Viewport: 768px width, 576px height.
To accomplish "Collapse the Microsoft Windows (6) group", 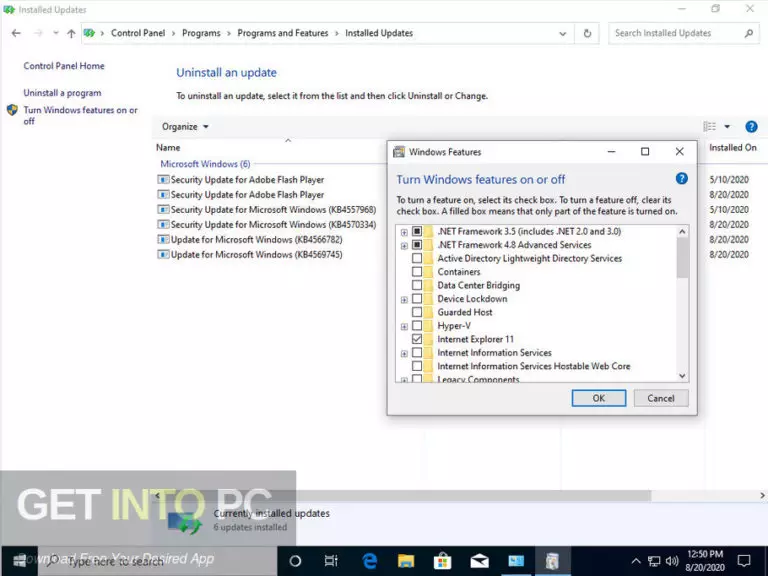I will [x=205, y=164].
